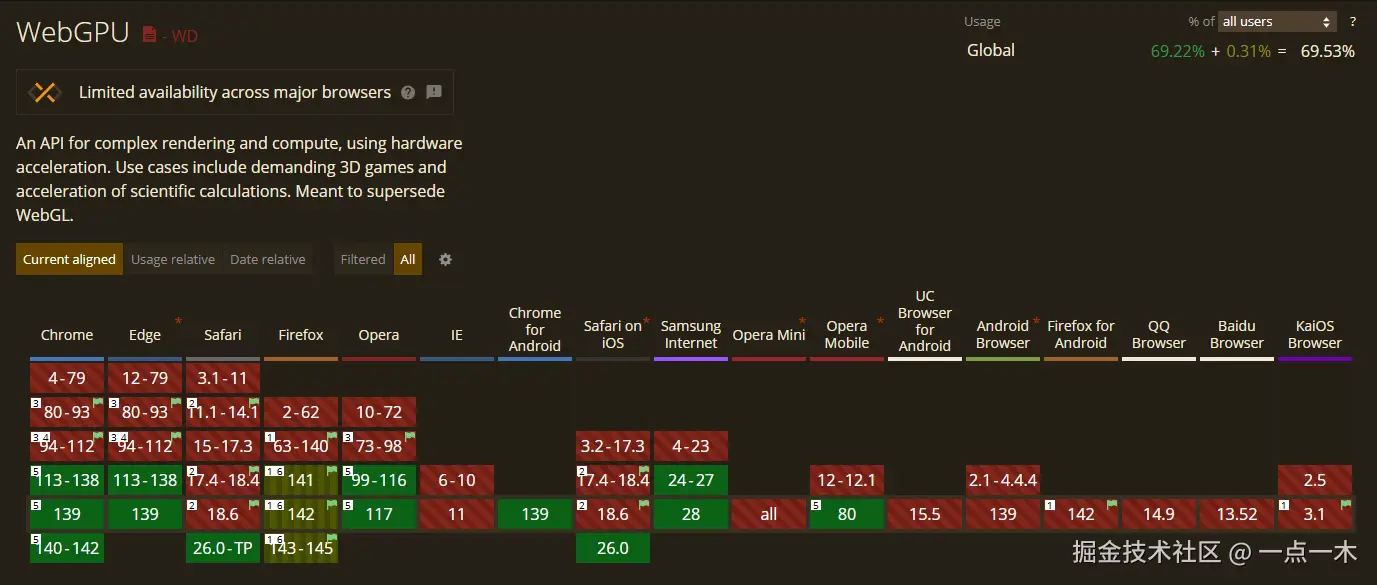Switch to Date relative view
1377x585 pixels.
tap(267, 259)
